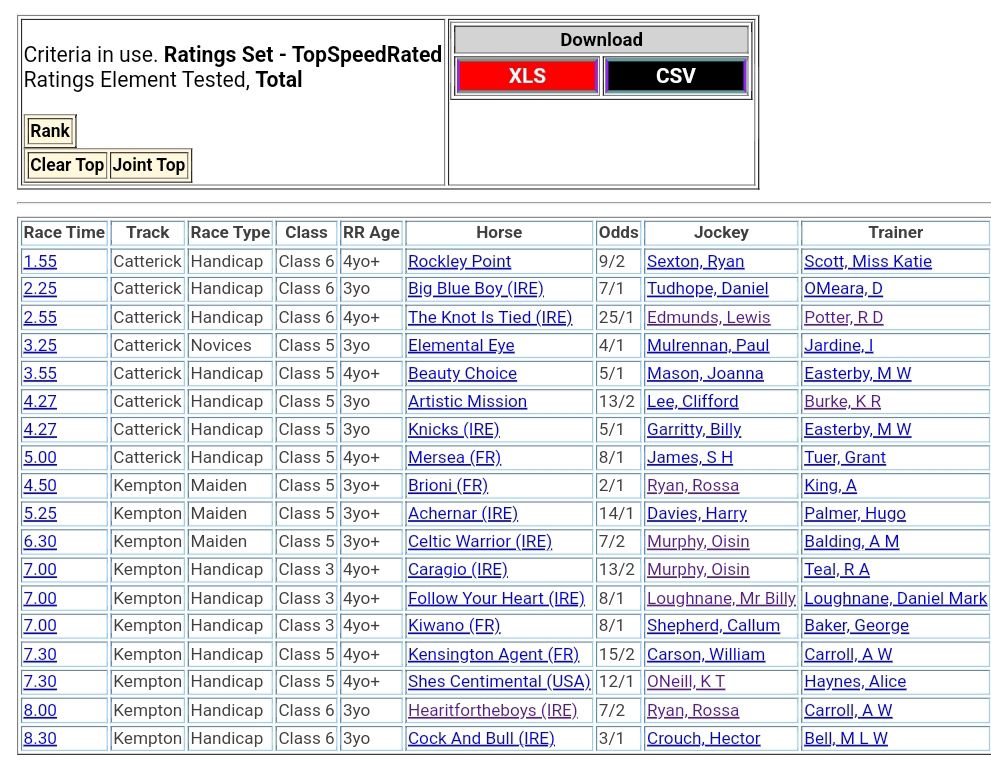Download the ratings as CSV
This screenshot has width=991, height=769.
tap(675, 76)
